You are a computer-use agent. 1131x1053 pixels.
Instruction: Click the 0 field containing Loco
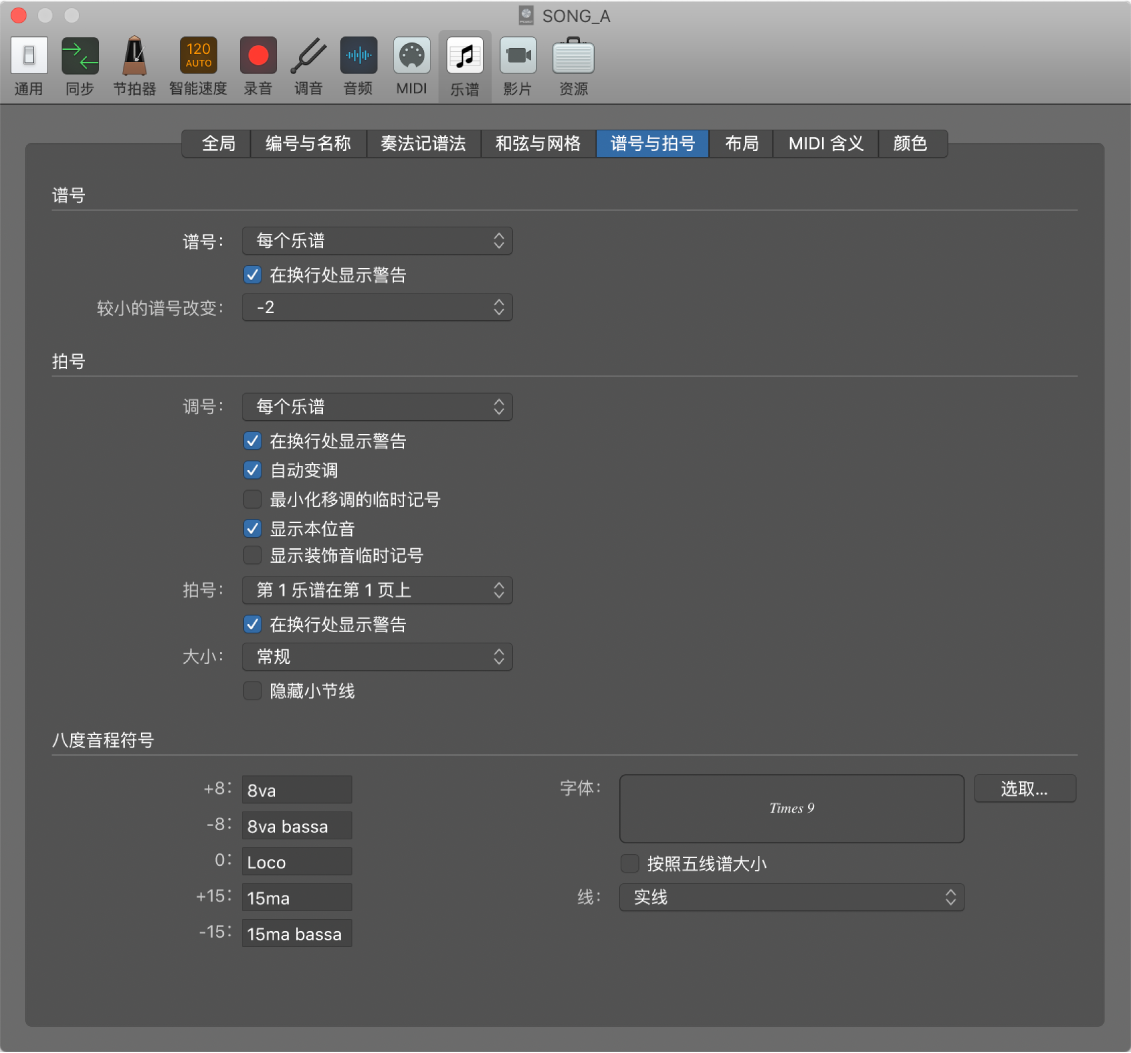pos(297,862)
